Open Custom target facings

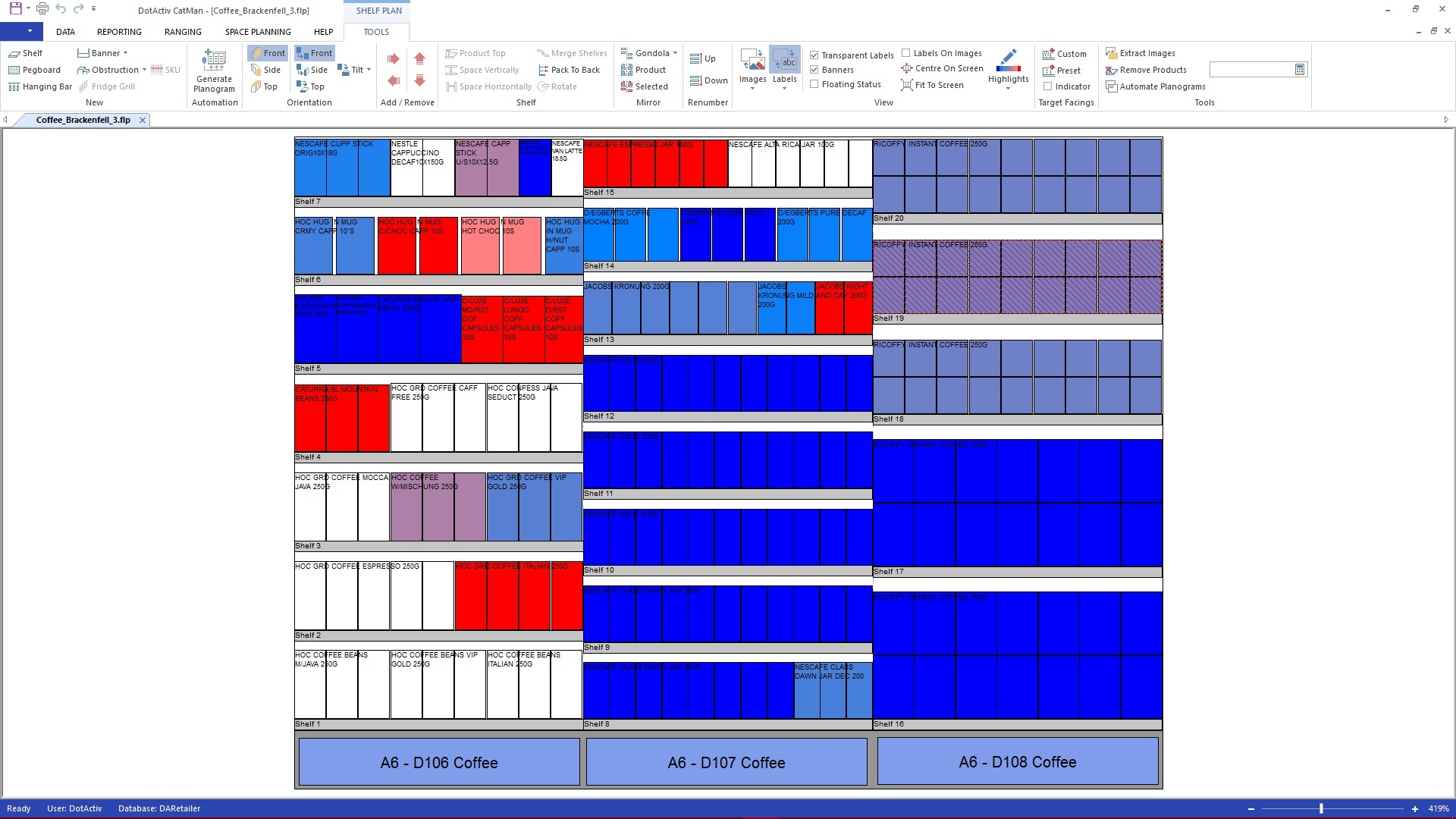coord(1065,54)
